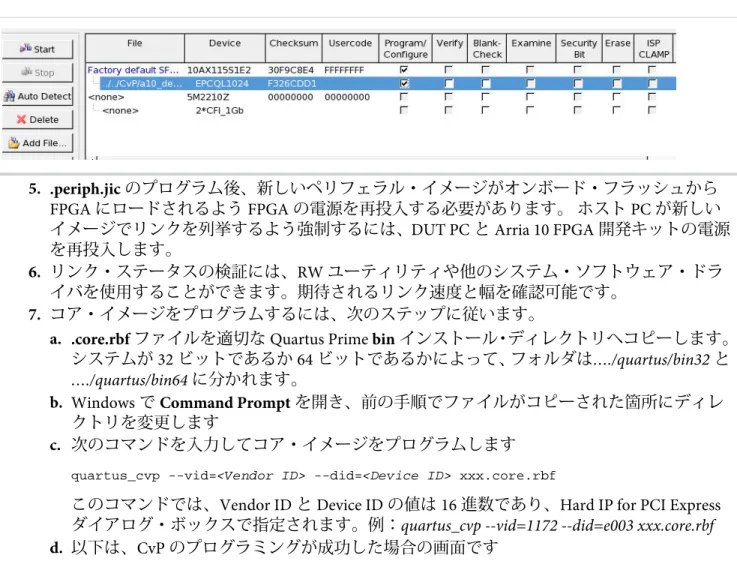Delete the selected programmer entry
This screenshot has height=567, width=737.
click(38, 119)
